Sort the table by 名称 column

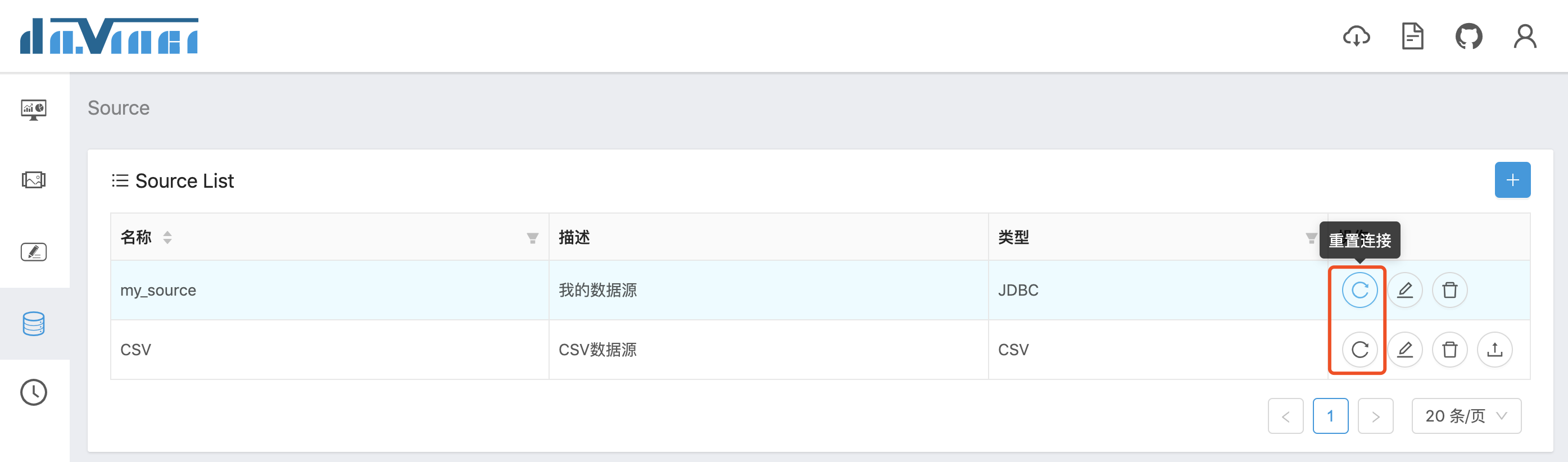[x=167, y=237]
